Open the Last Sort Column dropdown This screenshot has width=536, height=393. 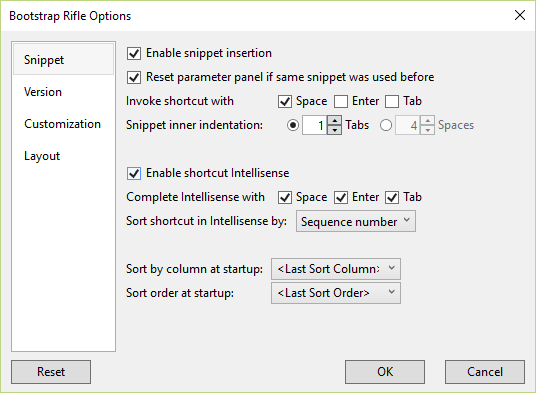pyautogui.click(x=336, y=269)
